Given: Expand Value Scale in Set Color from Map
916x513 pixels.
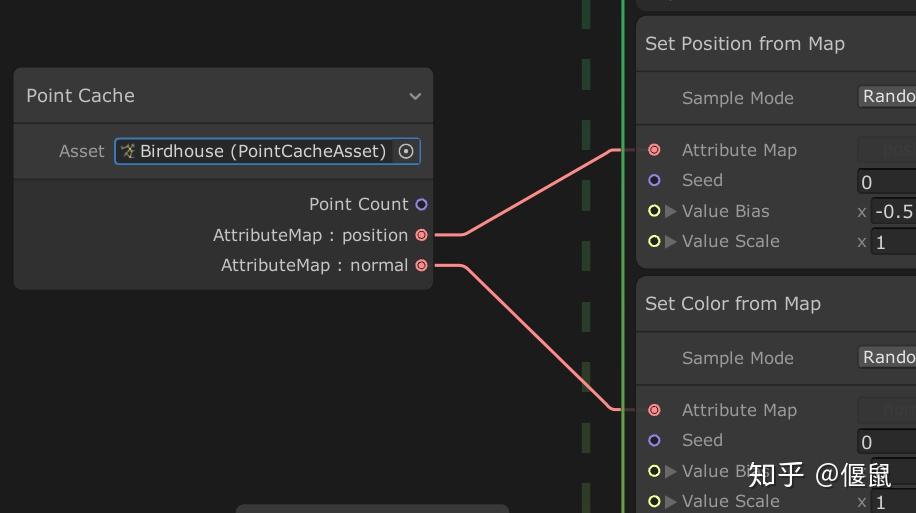Looking at the screenshot, I should pos(671,501).
